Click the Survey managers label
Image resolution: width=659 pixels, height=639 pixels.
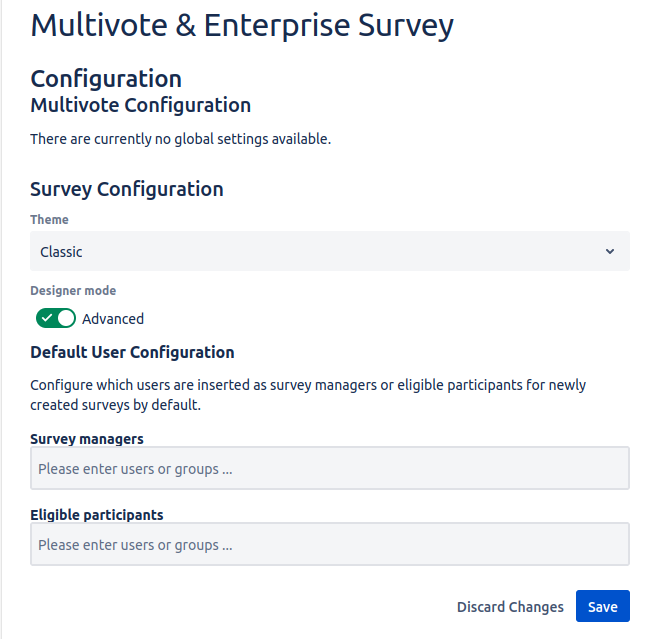tap(87, 439)
